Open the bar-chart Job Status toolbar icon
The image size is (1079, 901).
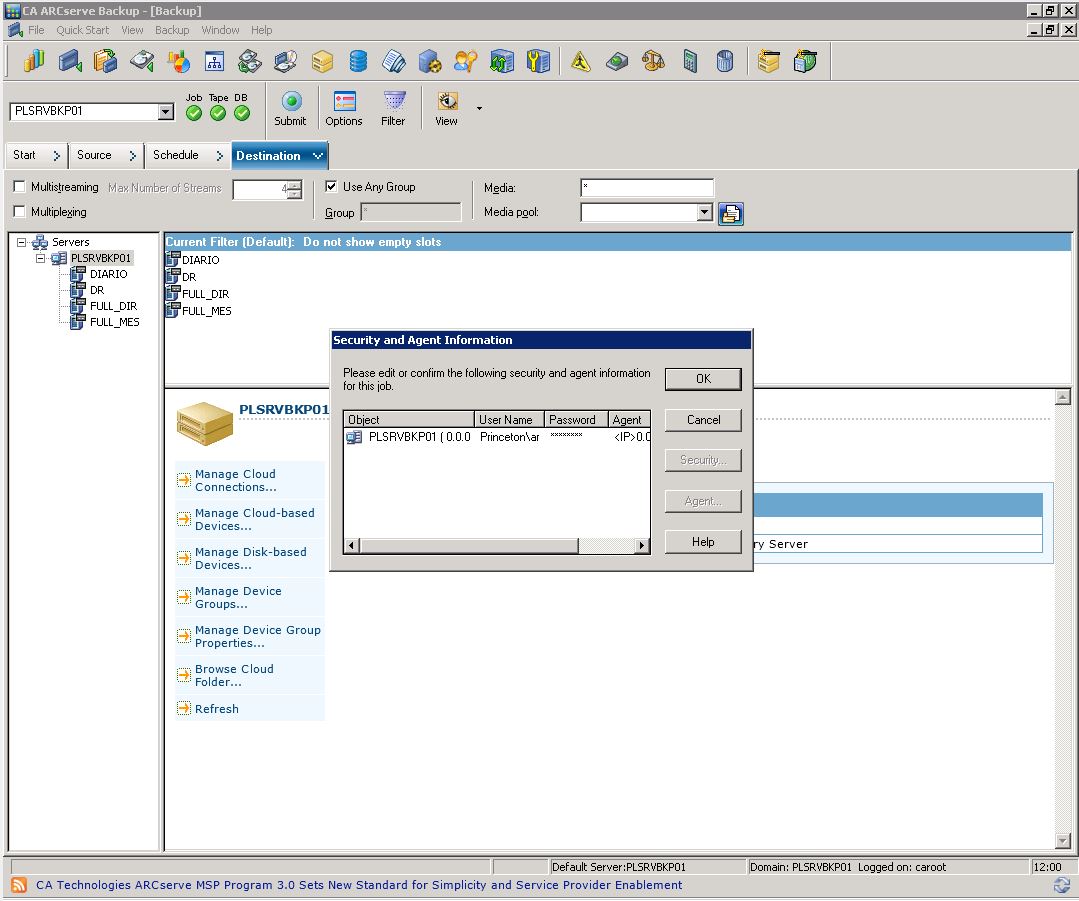tap(34, 62)
